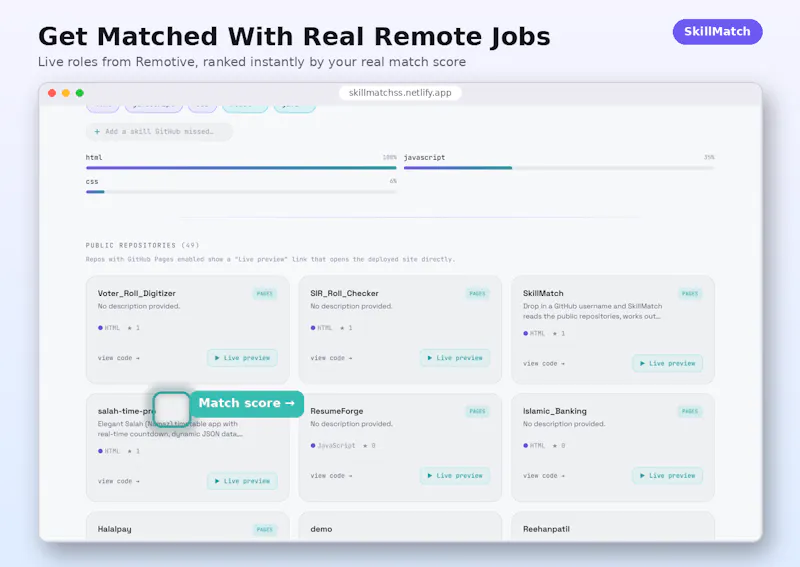Click the HTML language dot on SkillMatch card
The width and height of the screenshot is (800, 567).
tap(526, 333)
